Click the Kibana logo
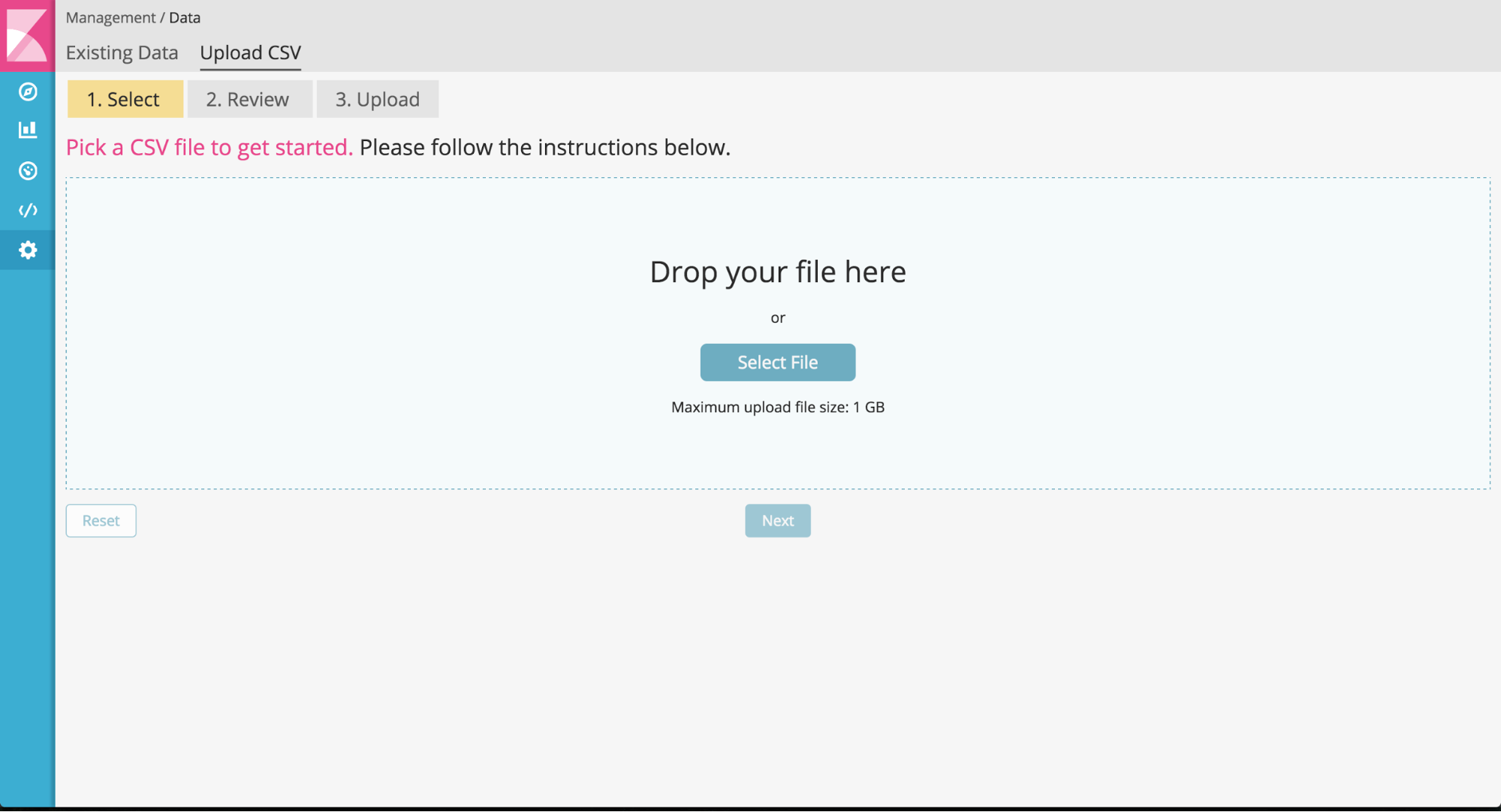 coord(27,35)
